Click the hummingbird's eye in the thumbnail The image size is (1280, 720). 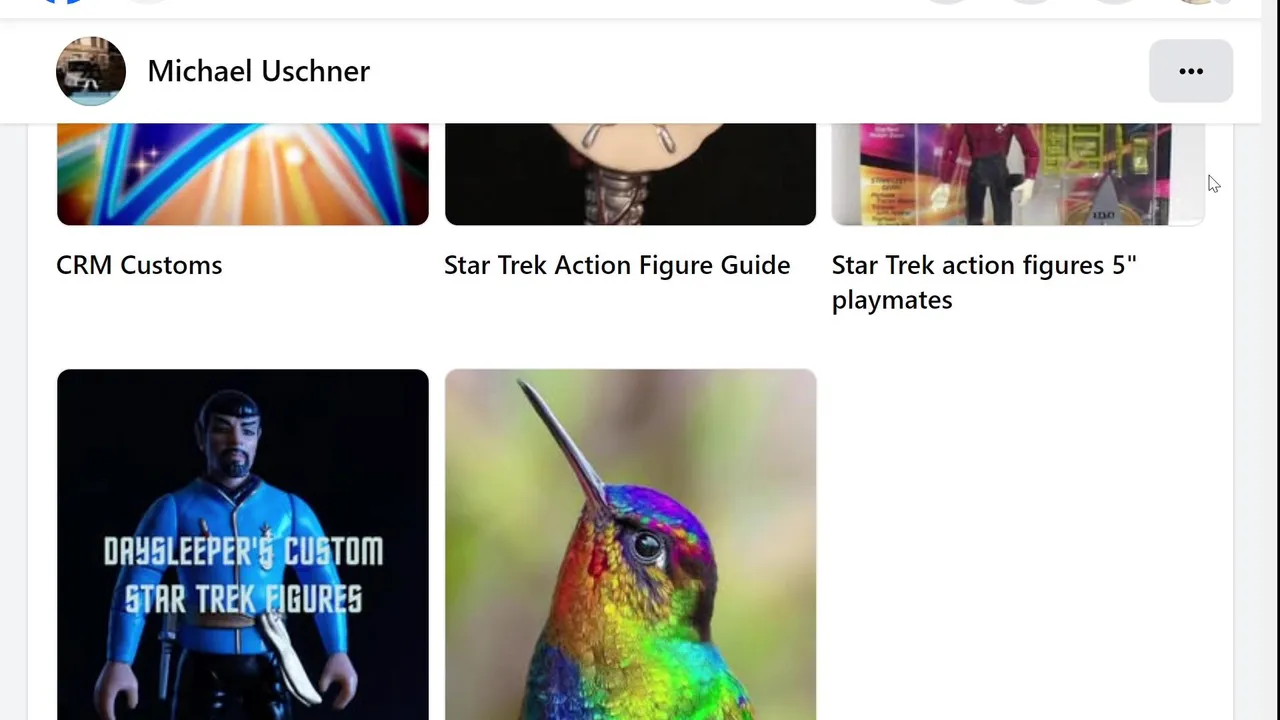coord(647,546)
